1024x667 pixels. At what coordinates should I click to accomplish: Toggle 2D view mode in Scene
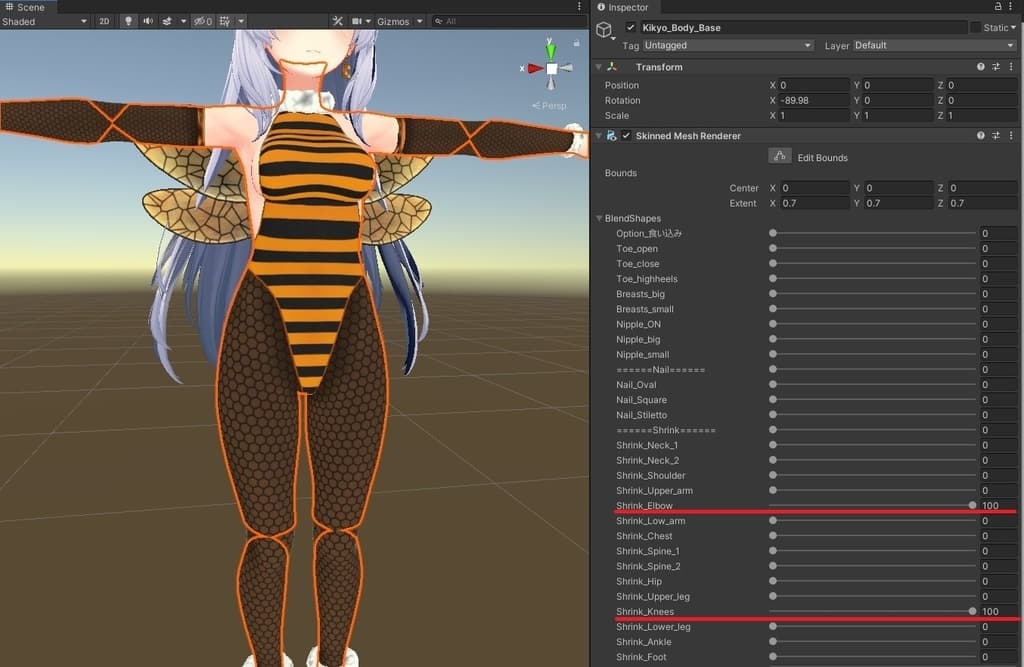[x=104, y=21]
